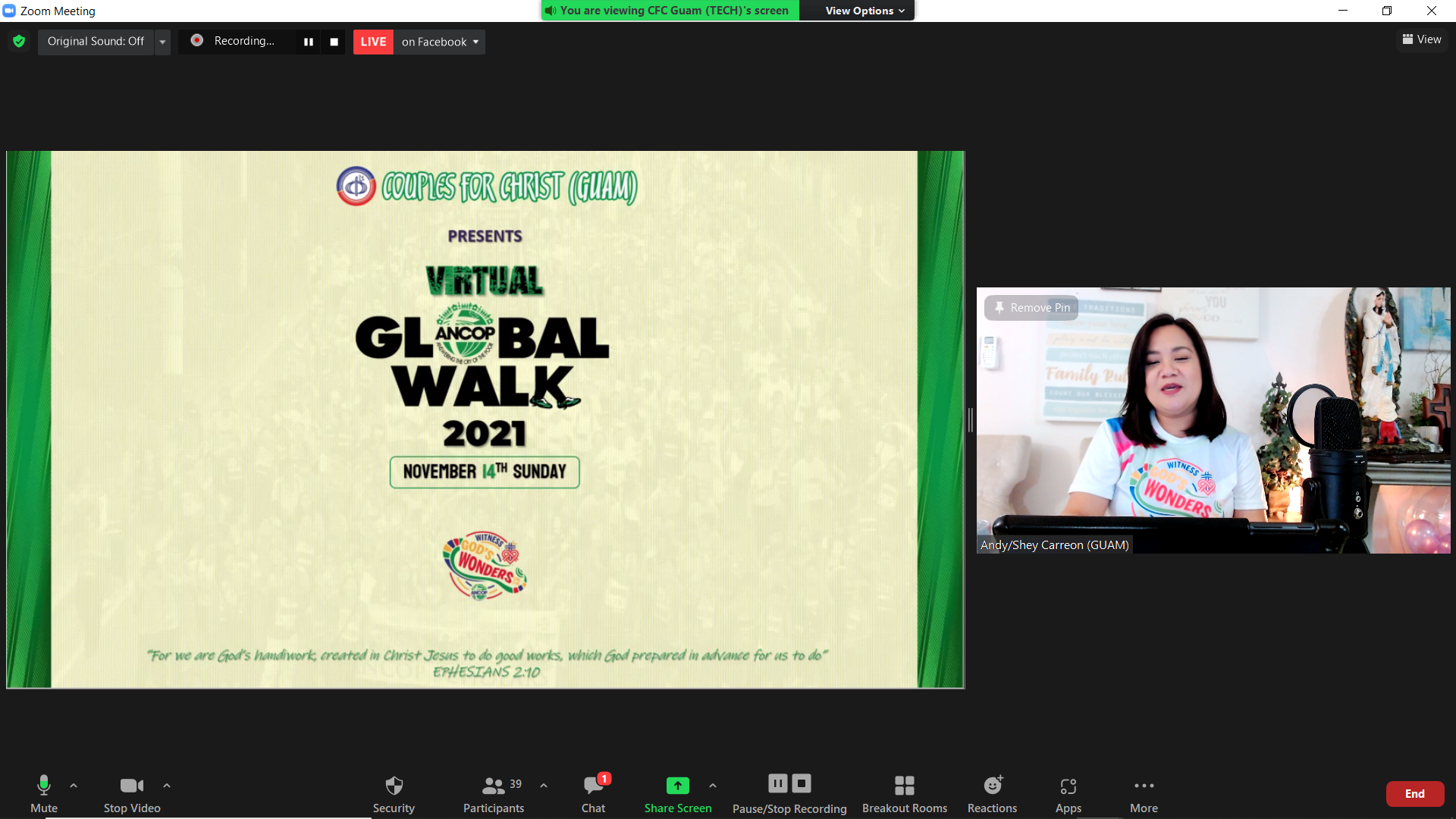
Task: Remove Pin from Andy/Shey video
Action: pyautogui.click(x=1032, y=307)
